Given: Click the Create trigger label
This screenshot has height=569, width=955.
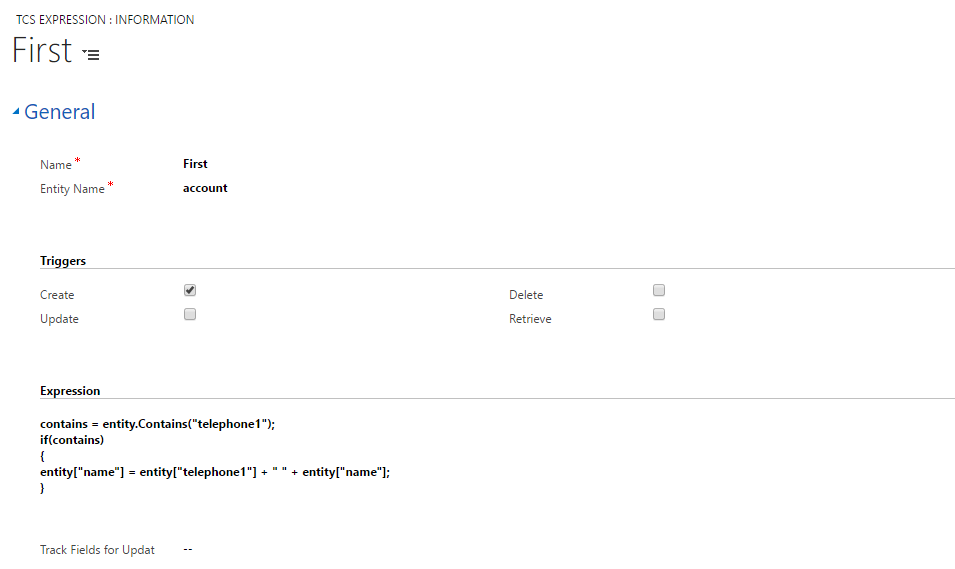Looking at the screenshot, I should click(x=57, y=295).
